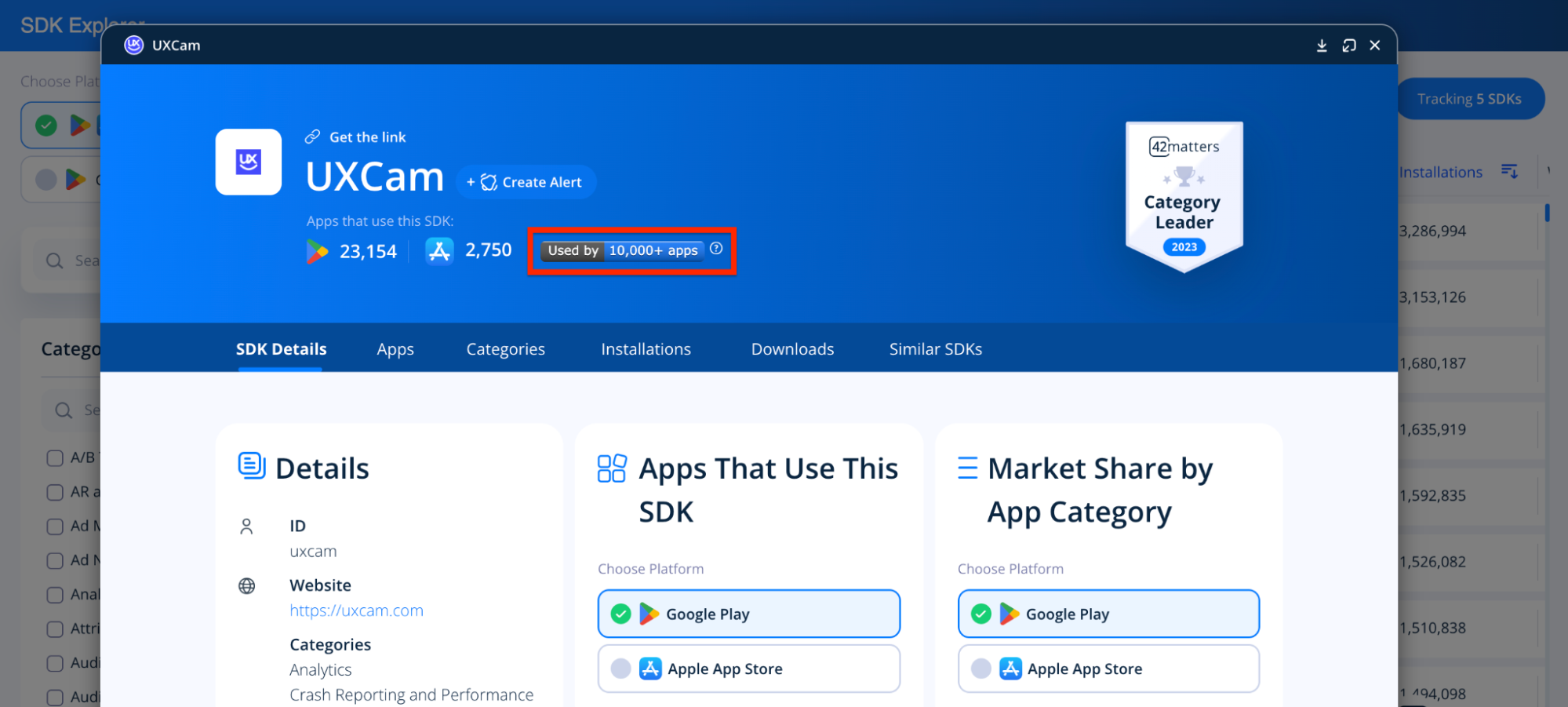Select the Installations tab

click(646, 349)
